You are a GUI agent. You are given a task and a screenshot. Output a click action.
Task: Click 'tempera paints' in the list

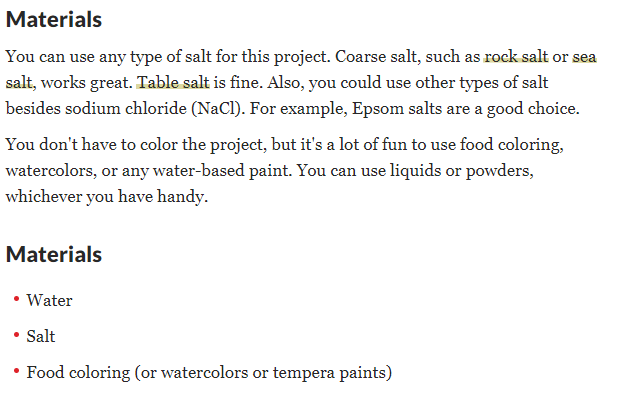point(332,373)
